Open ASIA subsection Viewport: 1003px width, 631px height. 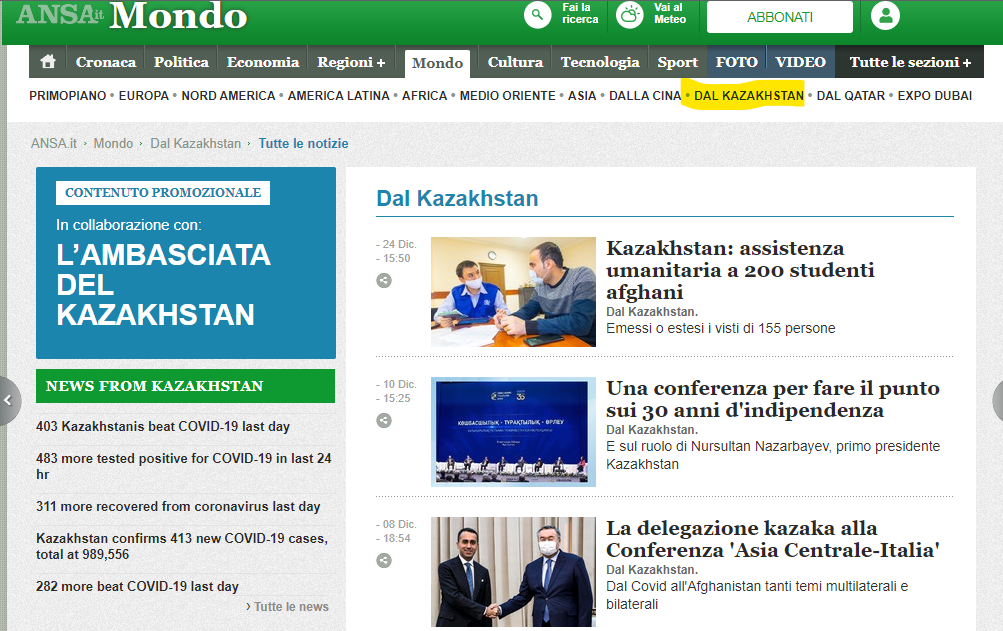tap(582, 96)
